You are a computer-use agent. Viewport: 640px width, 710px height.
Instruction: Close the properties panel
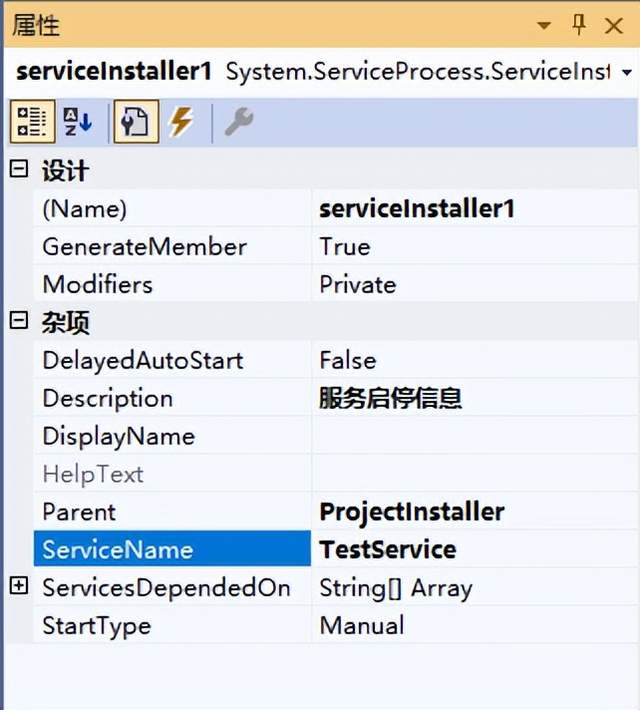(614, 25)
